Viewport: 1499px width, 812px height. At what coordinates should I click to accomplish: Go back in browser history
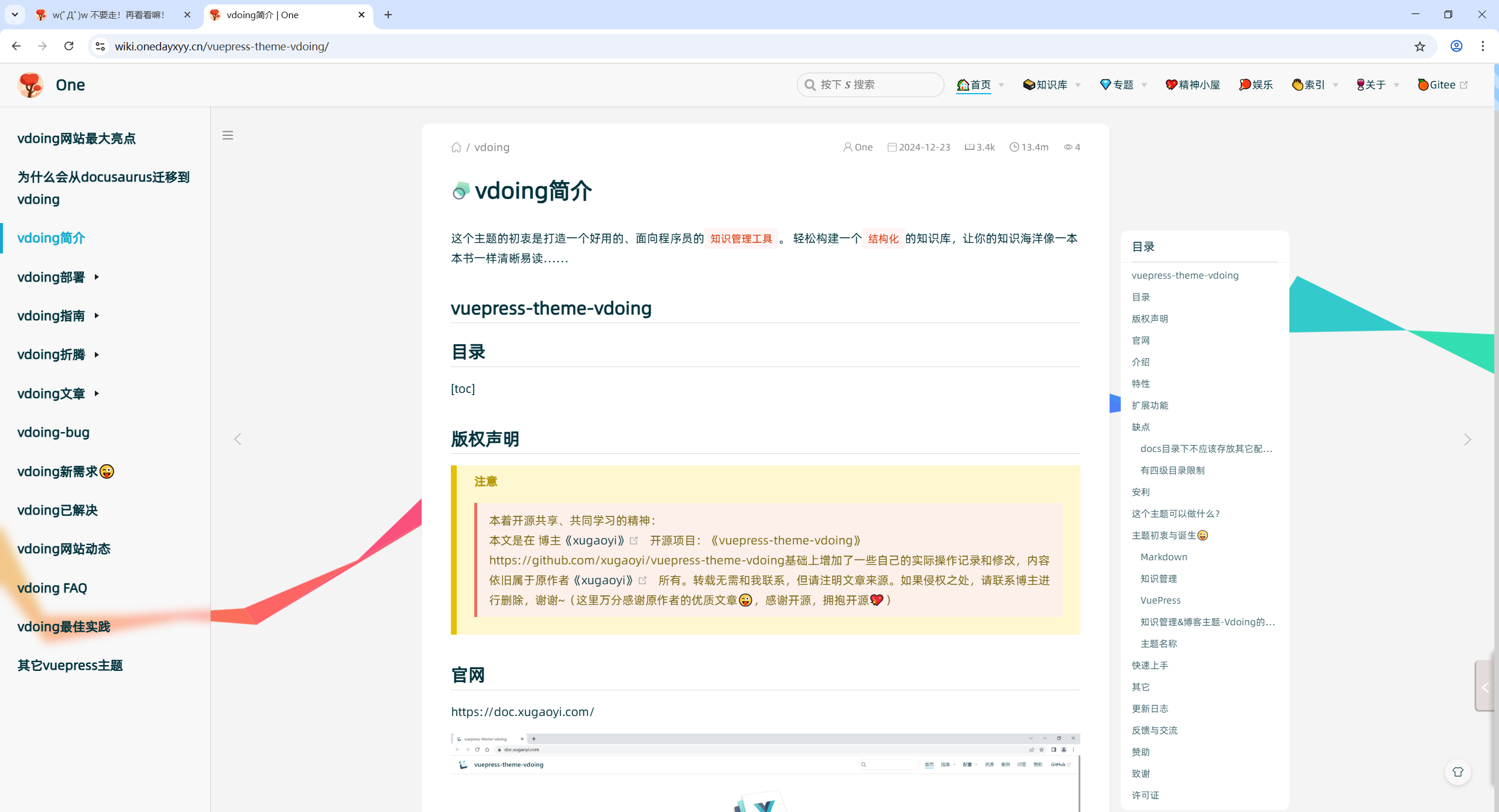16,46
